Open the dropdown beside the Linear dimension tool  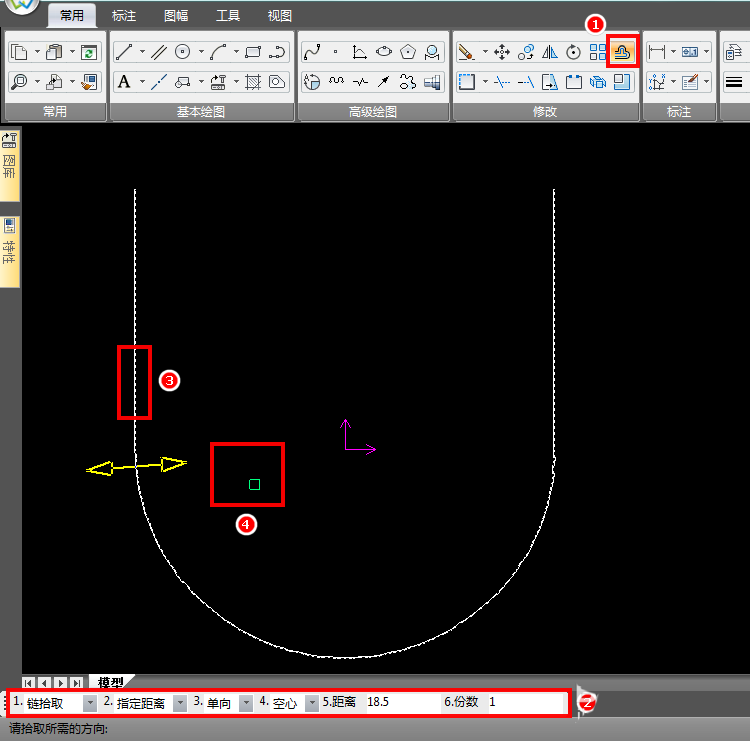click(673, 52)
